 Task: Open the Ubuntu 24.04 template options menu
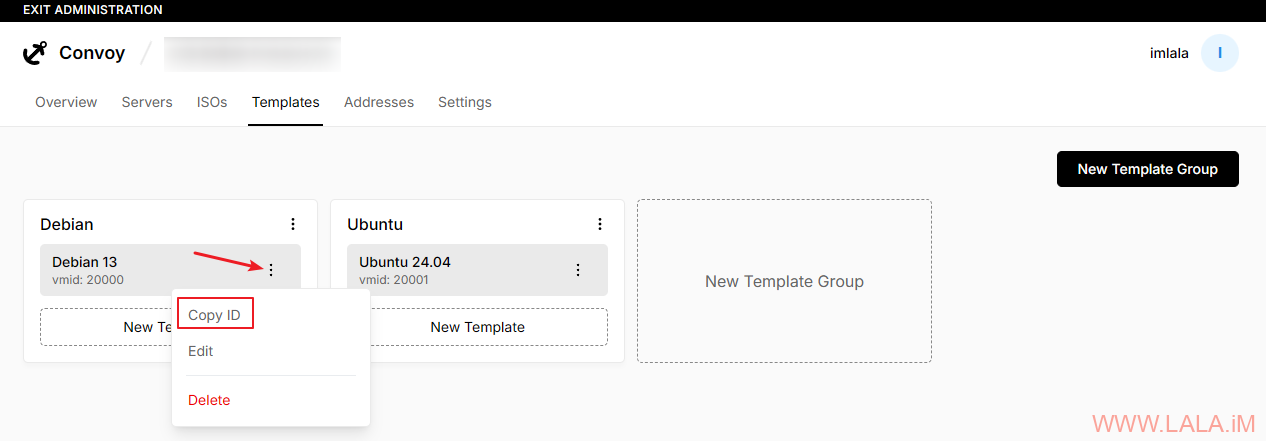pos(578,270)
